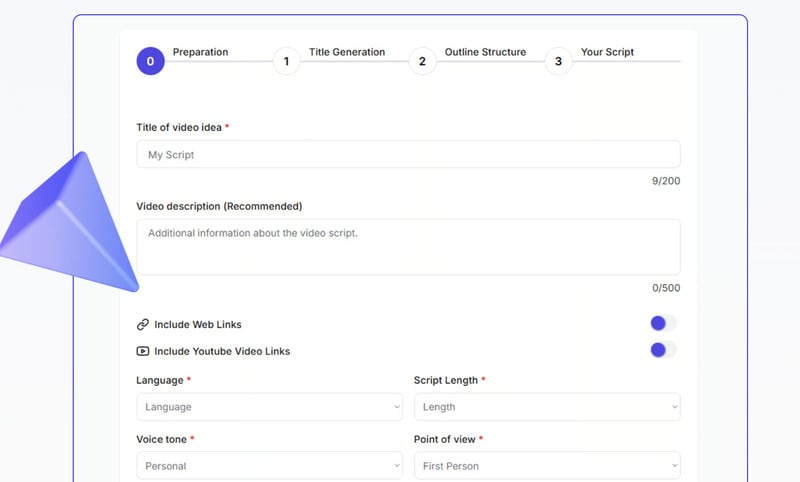Image resolution: width=800 pixels, height=482 pixels.
Task: Select the Point of view dropdown
Action: pyautogui.click(x=547, y=465)
